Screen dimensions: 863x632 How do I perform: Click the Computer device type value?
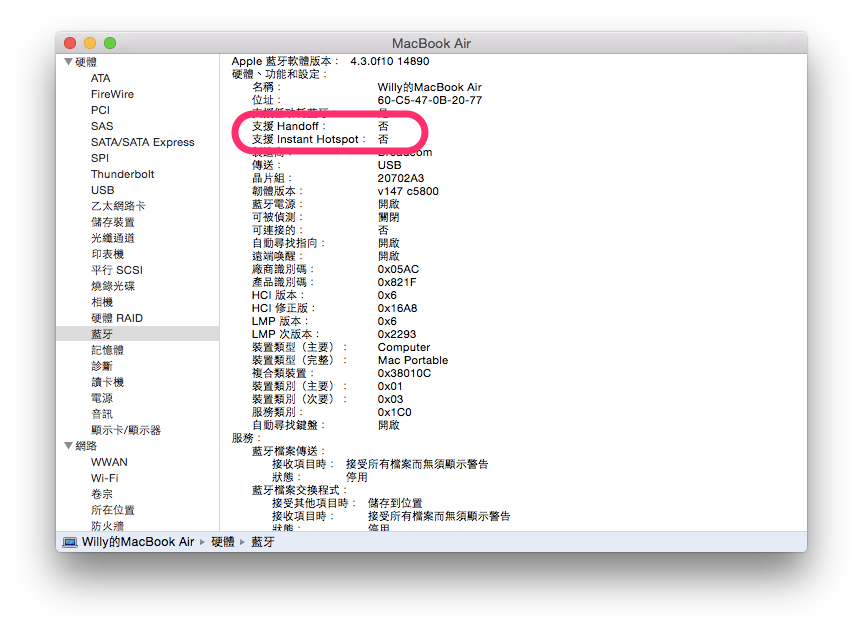click(404, 347)
